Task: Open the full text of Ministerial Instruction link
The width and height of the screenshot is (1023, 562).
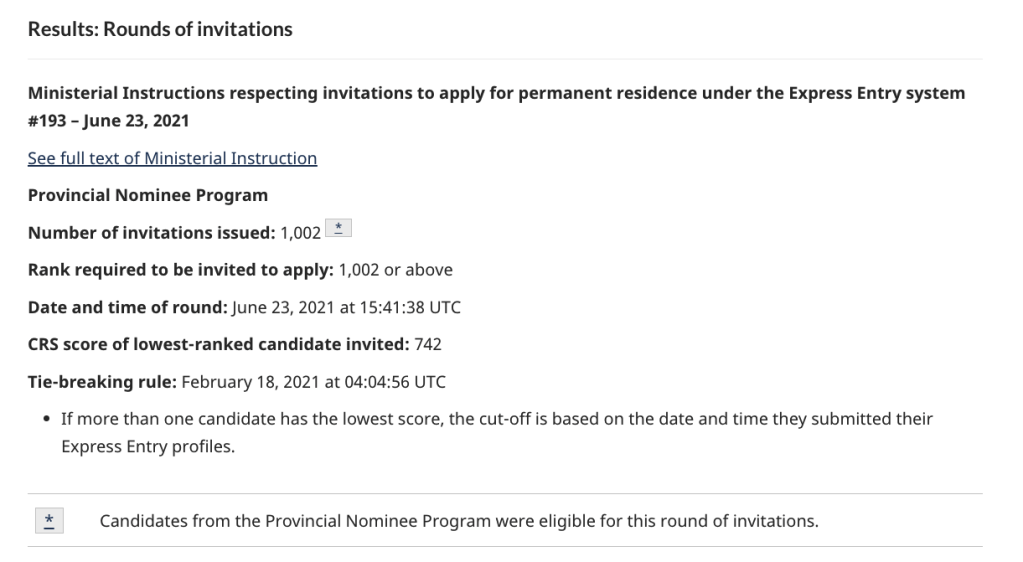Action: click(x=172, y=158)
